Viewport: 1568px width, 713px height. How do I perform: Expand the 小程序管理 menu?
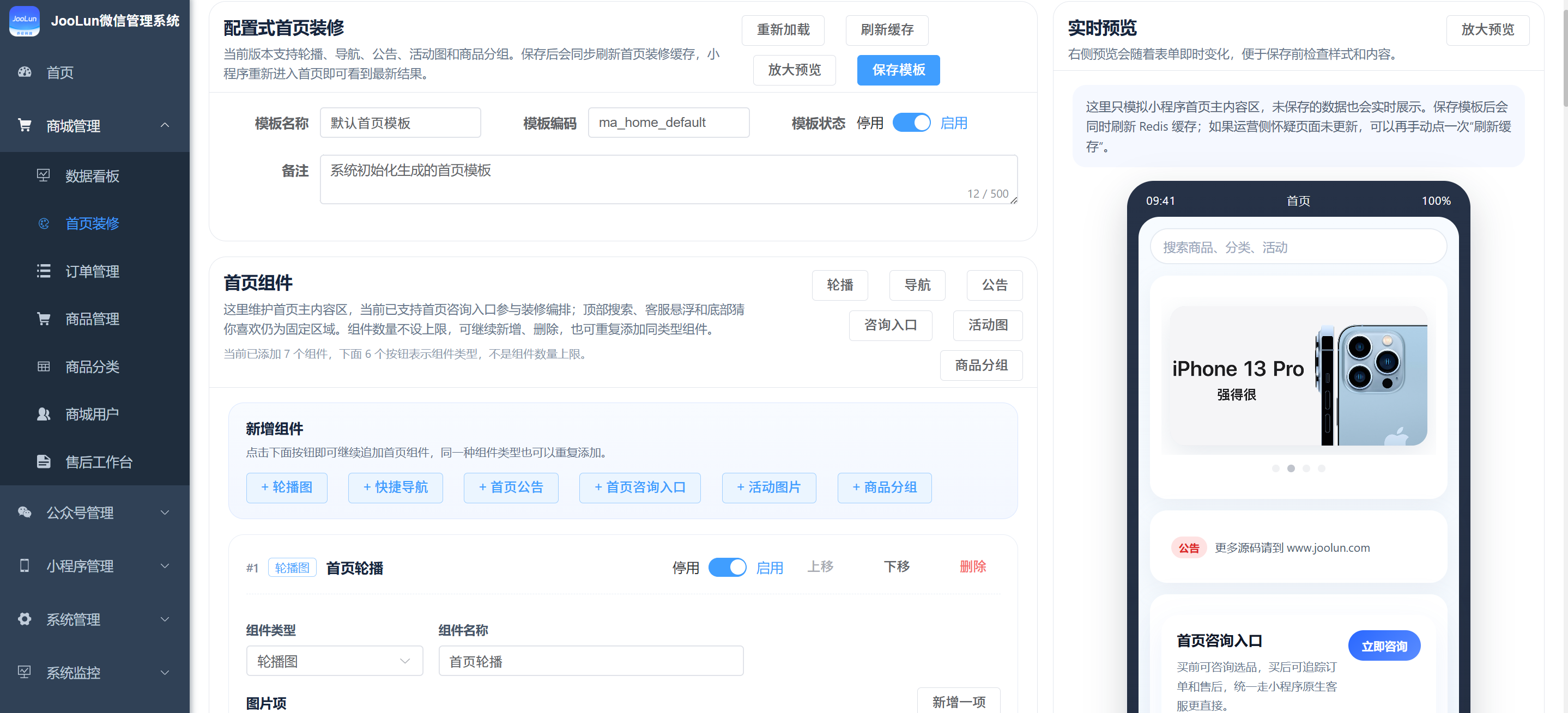coord(94,565)
